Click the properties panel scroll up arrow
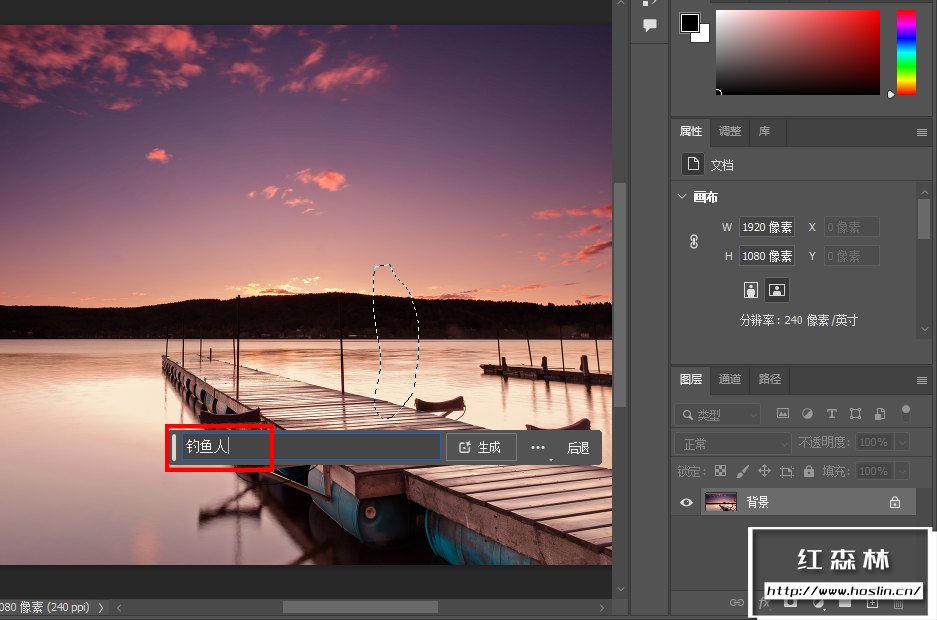 924,192
